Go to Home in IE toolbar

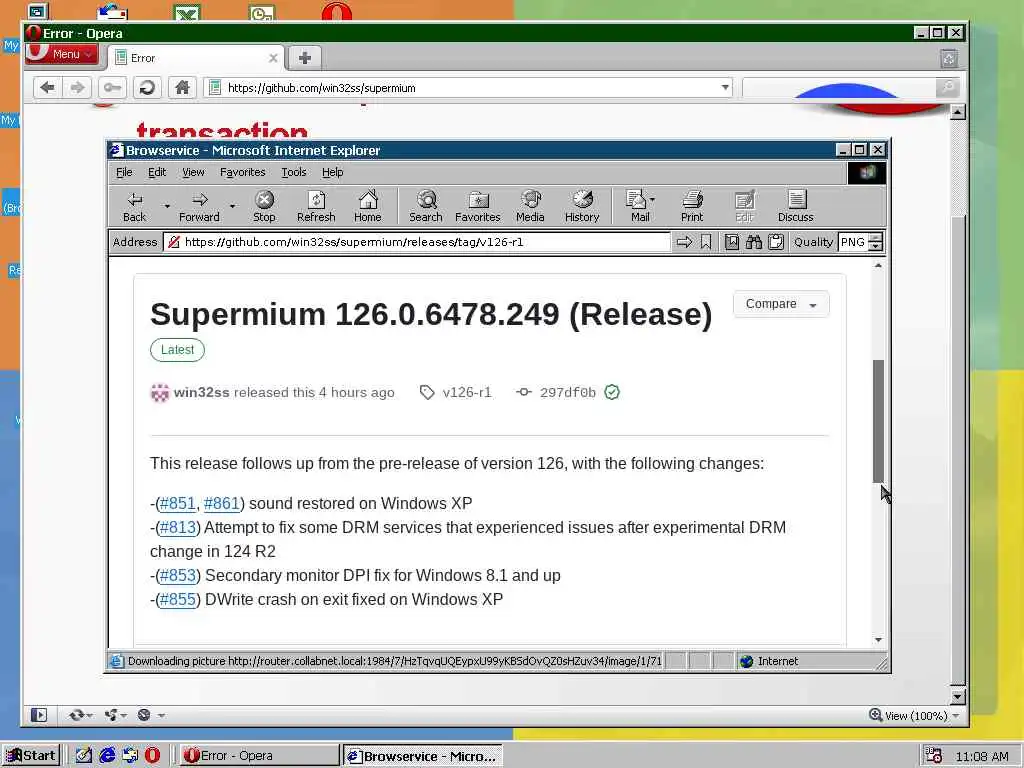click(x=368, y=206)
